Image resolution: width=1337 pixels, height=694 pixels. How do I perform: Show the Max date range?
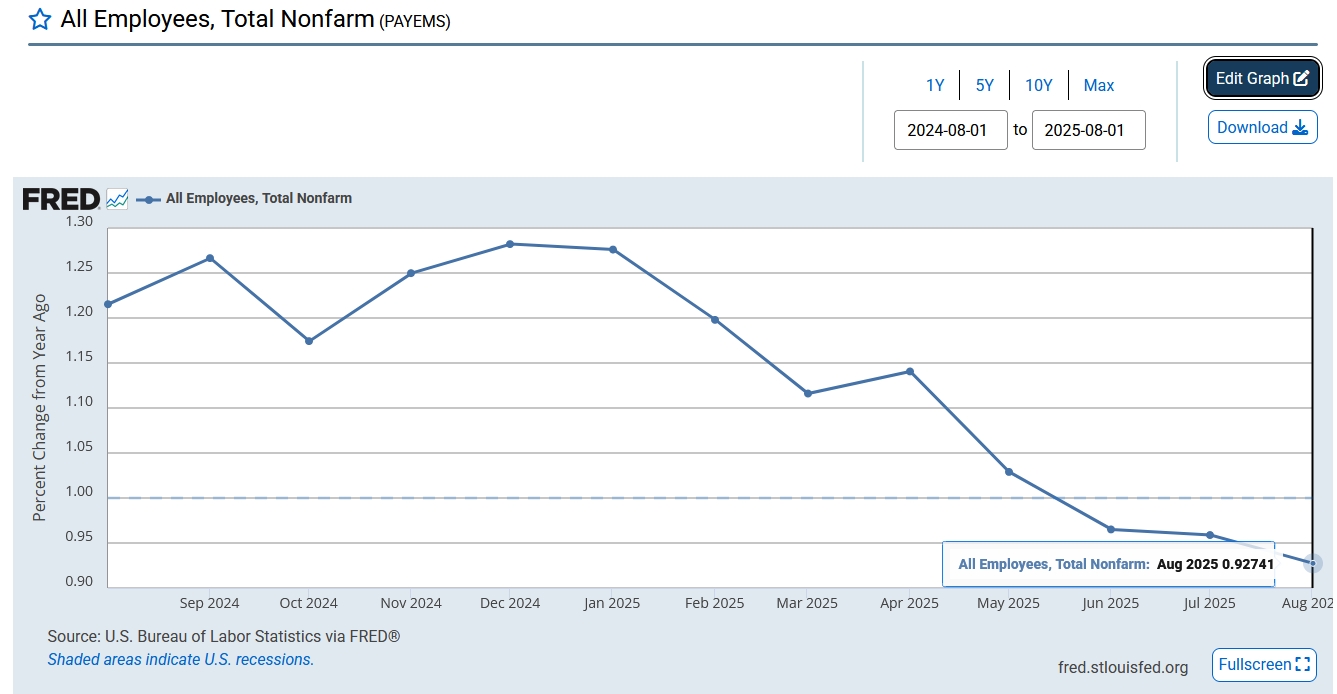click(x=1099, y=86)
